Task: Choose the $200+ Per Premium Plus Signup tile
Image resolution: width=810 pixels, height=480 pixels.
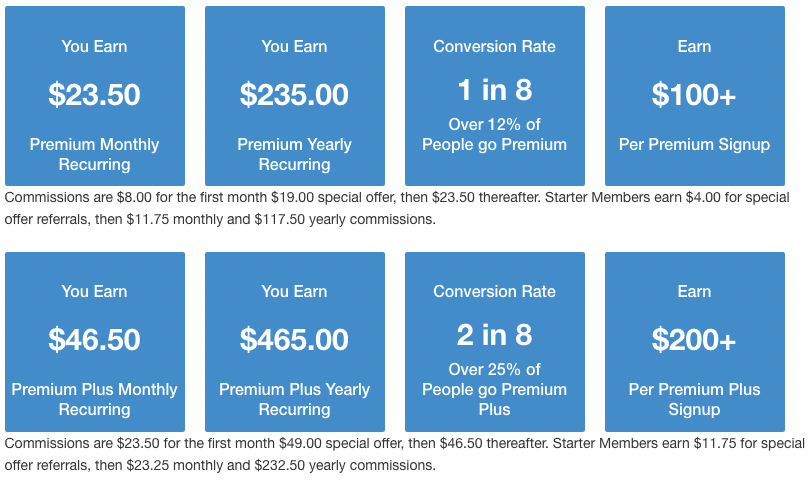Action: 695,342
